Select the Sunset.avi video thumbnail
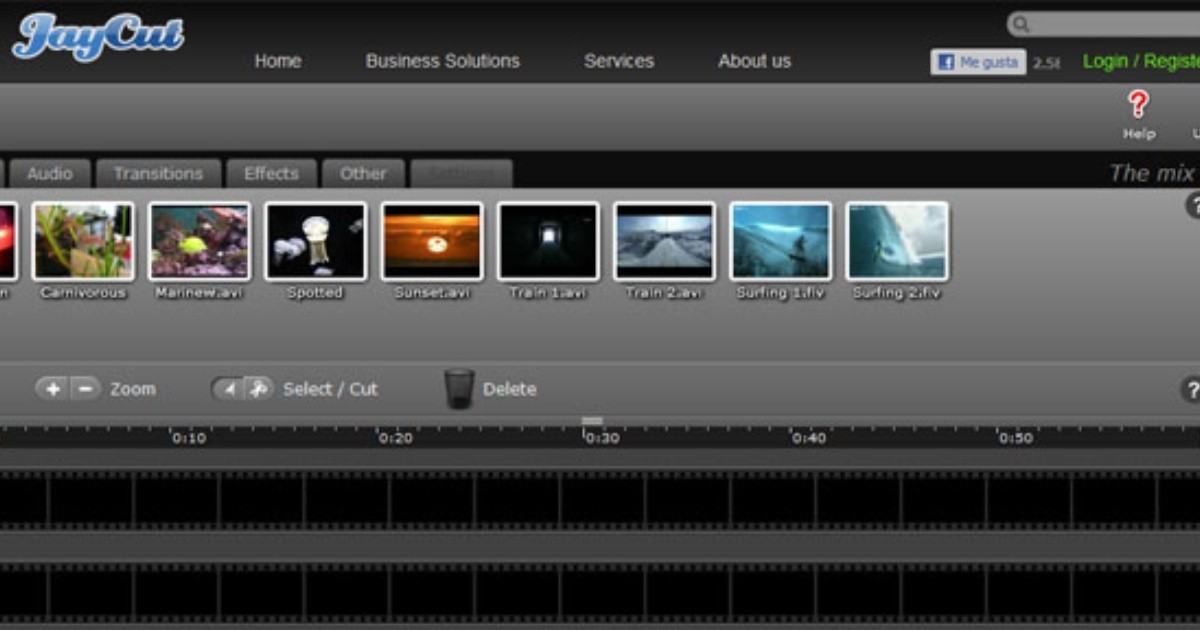 (432, 241)
